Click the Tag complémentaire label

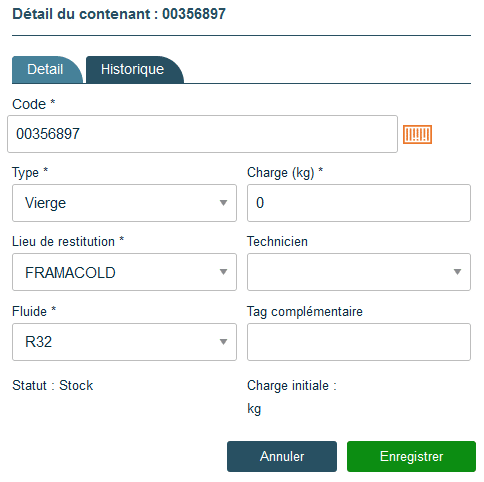[305, 312]
